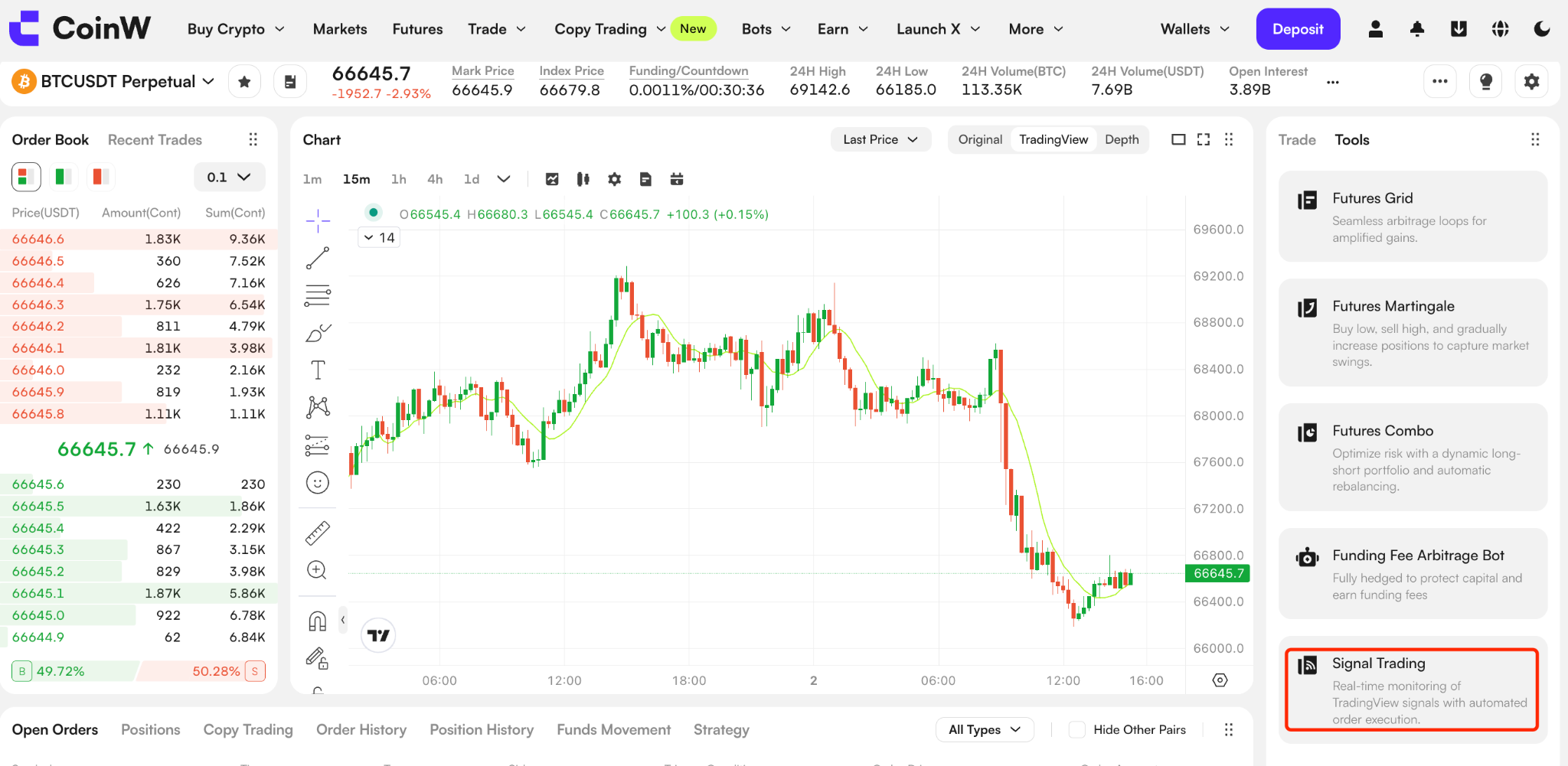Image resolution: width=1568 pixels, height=766 pixels.
Task: Open the Signal Trading tool card
Action: click(1412, 689)
